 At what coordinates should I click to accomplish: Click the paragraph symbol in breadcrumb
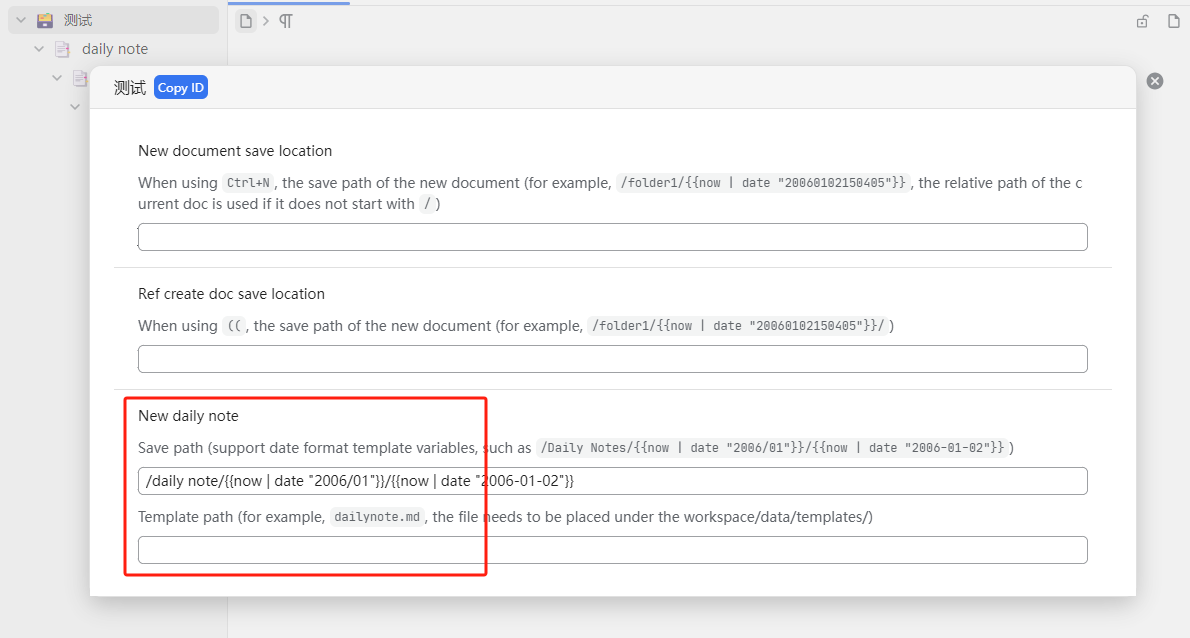286,21
